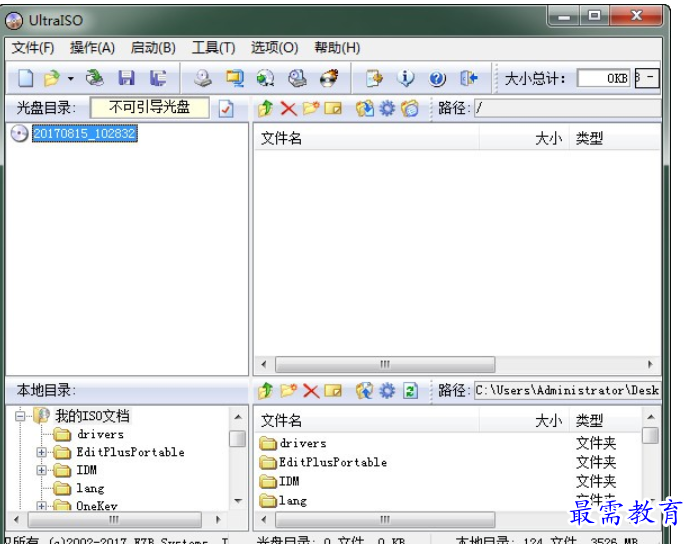Open the 文件(F) menu

(x=33, y=48)
